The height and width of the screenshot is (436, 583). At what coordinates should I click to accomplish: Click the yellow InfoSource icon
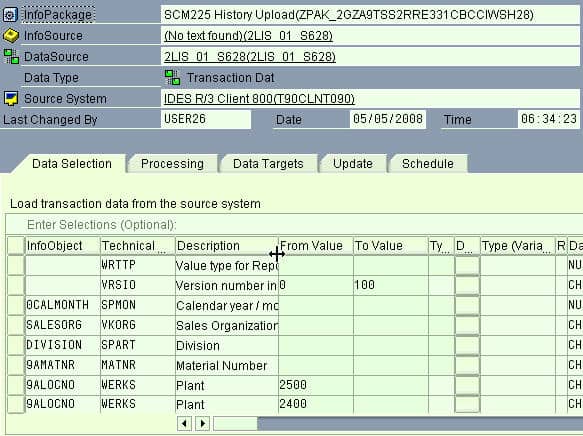(x=11, y=36)
